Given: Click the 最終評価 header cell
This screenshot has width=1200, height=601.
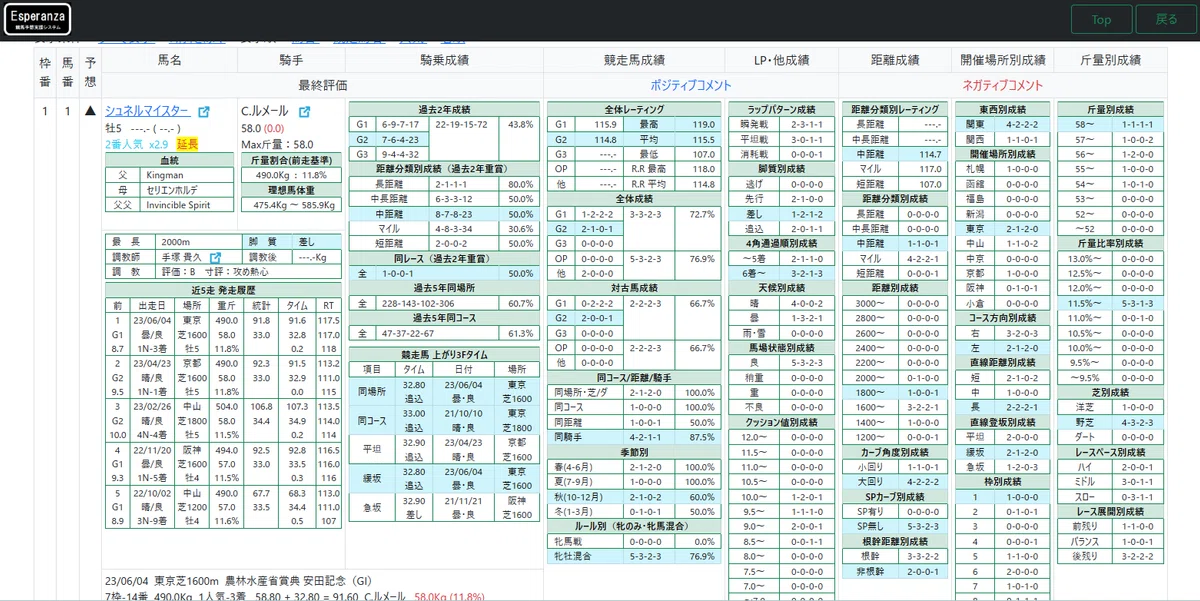Looking at the screenshot, I should (x=323, y=85).
